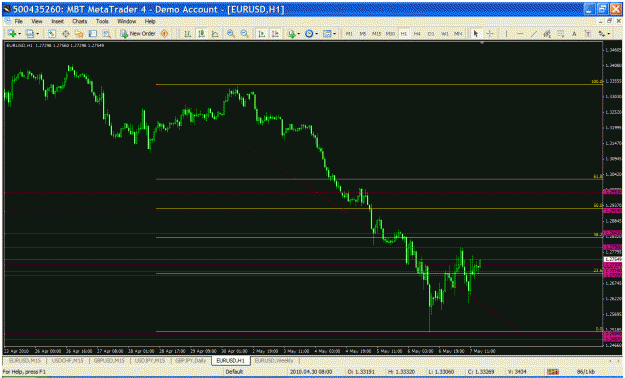Switch to USDJPY,M15 chart tab

[150, 360]
